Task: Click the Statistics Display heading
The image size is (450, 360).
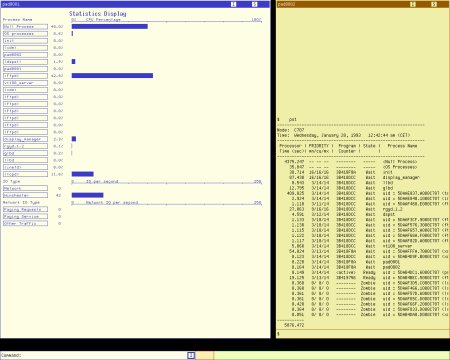Action: click(98, 14)
